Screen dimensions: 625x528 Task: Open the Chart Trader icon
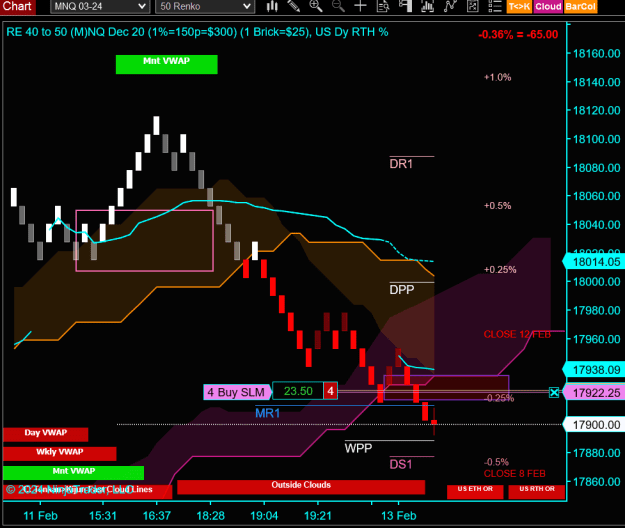tap(405, 6)
